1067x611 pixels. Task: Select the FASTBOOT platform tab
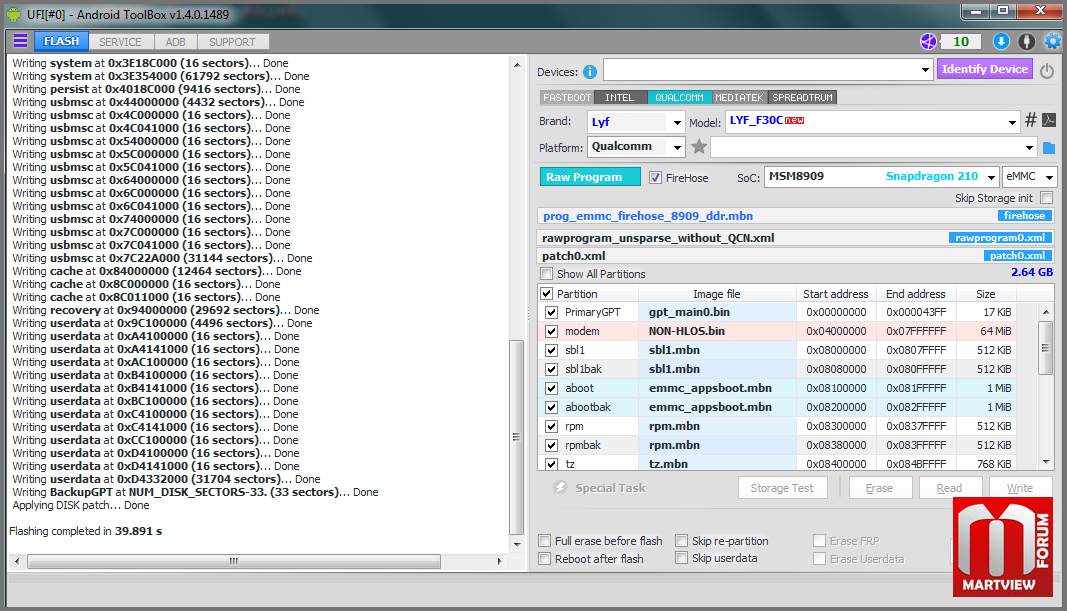(x=567, y=97)
